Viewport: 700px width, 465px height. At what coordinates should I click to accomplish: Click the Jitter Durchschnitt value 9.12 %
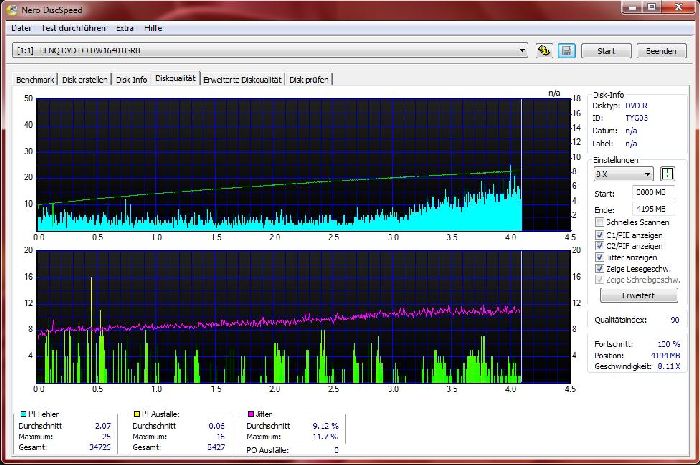tap(325, 426)
